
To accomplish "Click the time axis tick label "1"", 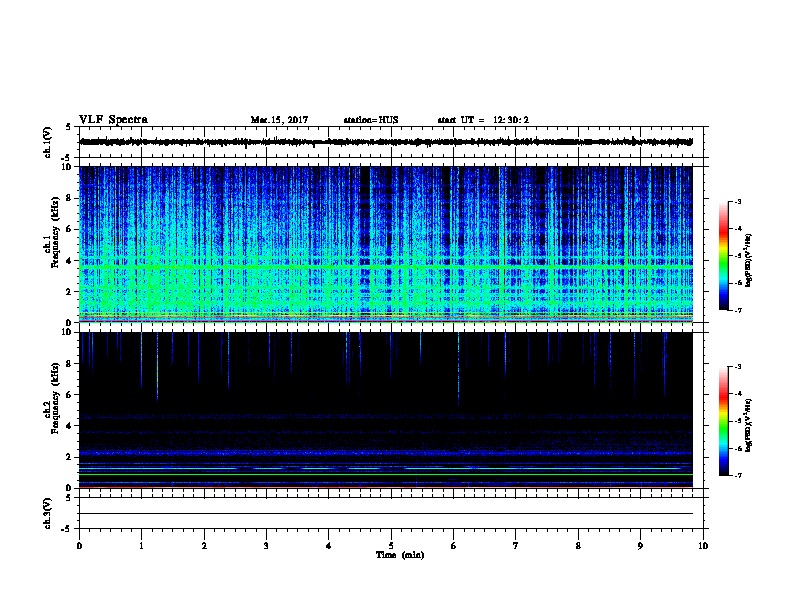I will coord(141,546).
